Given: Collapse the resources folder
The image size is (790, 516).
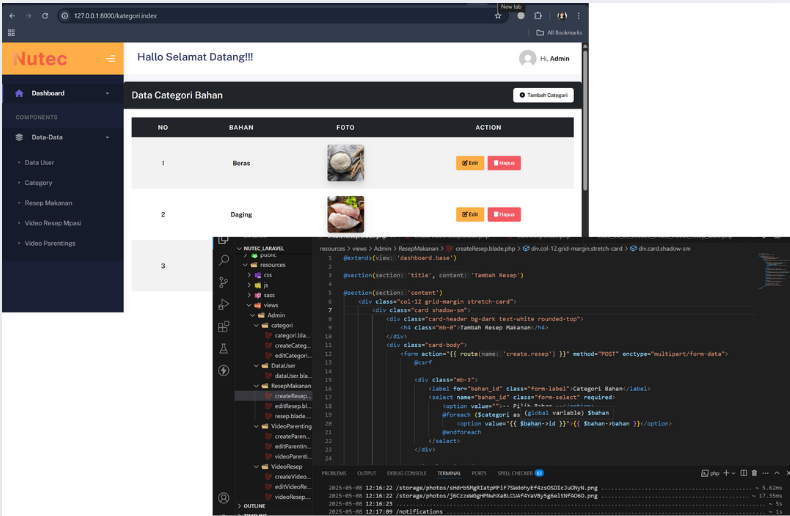Looking at the screenshot, I should point(245,265).
